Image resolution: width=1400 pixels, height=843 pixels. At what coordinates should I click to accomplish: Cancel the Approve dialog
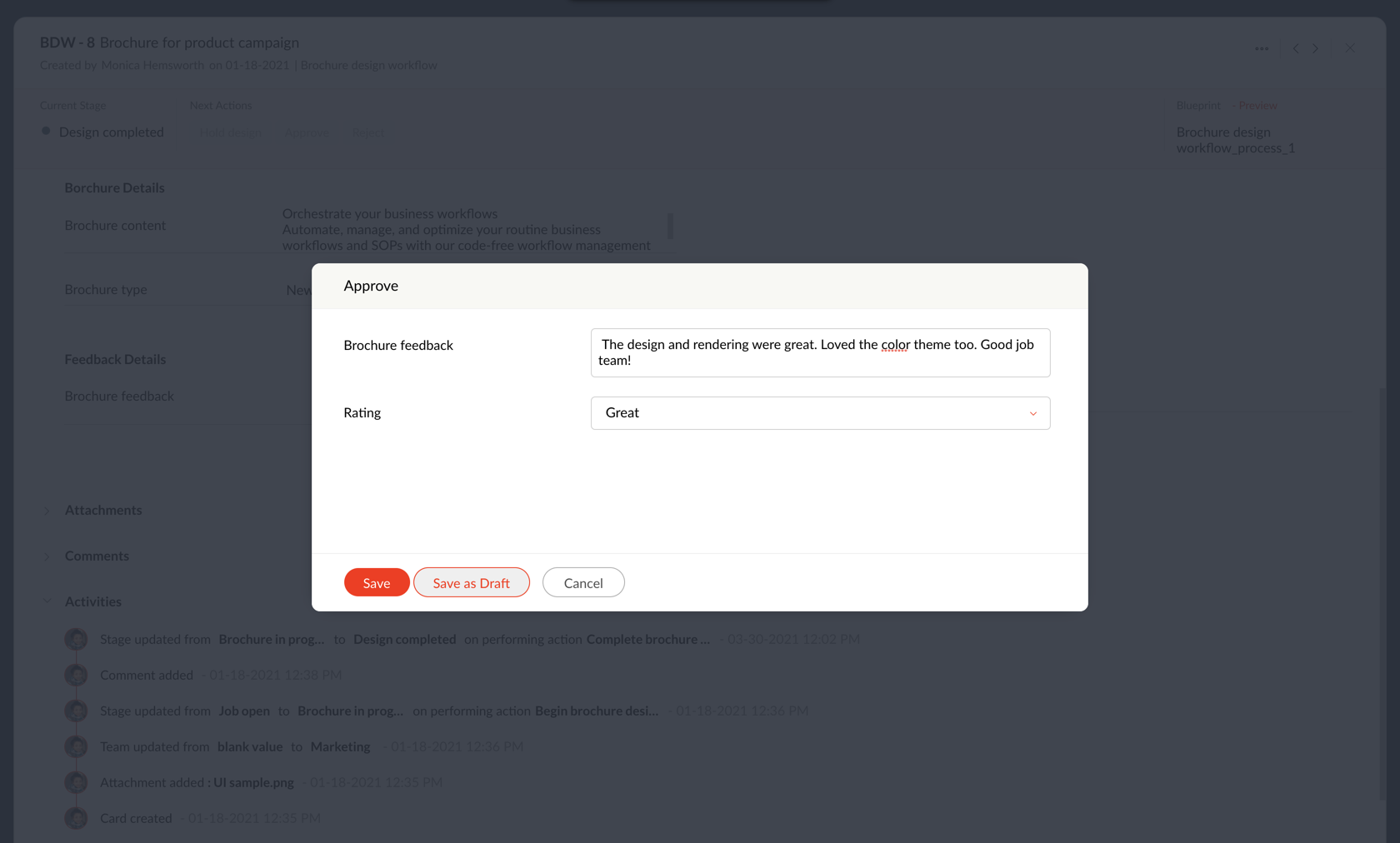click(x=583, y=583)
